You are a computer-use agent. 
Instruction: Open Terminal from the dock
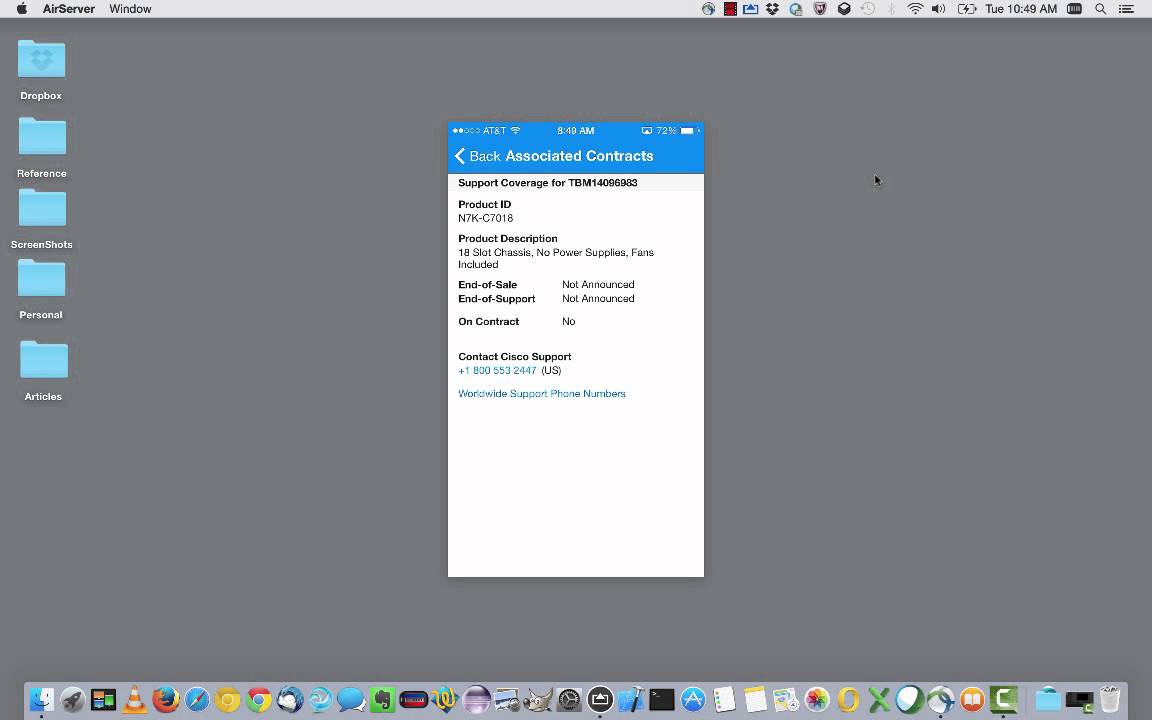point(662,699)
